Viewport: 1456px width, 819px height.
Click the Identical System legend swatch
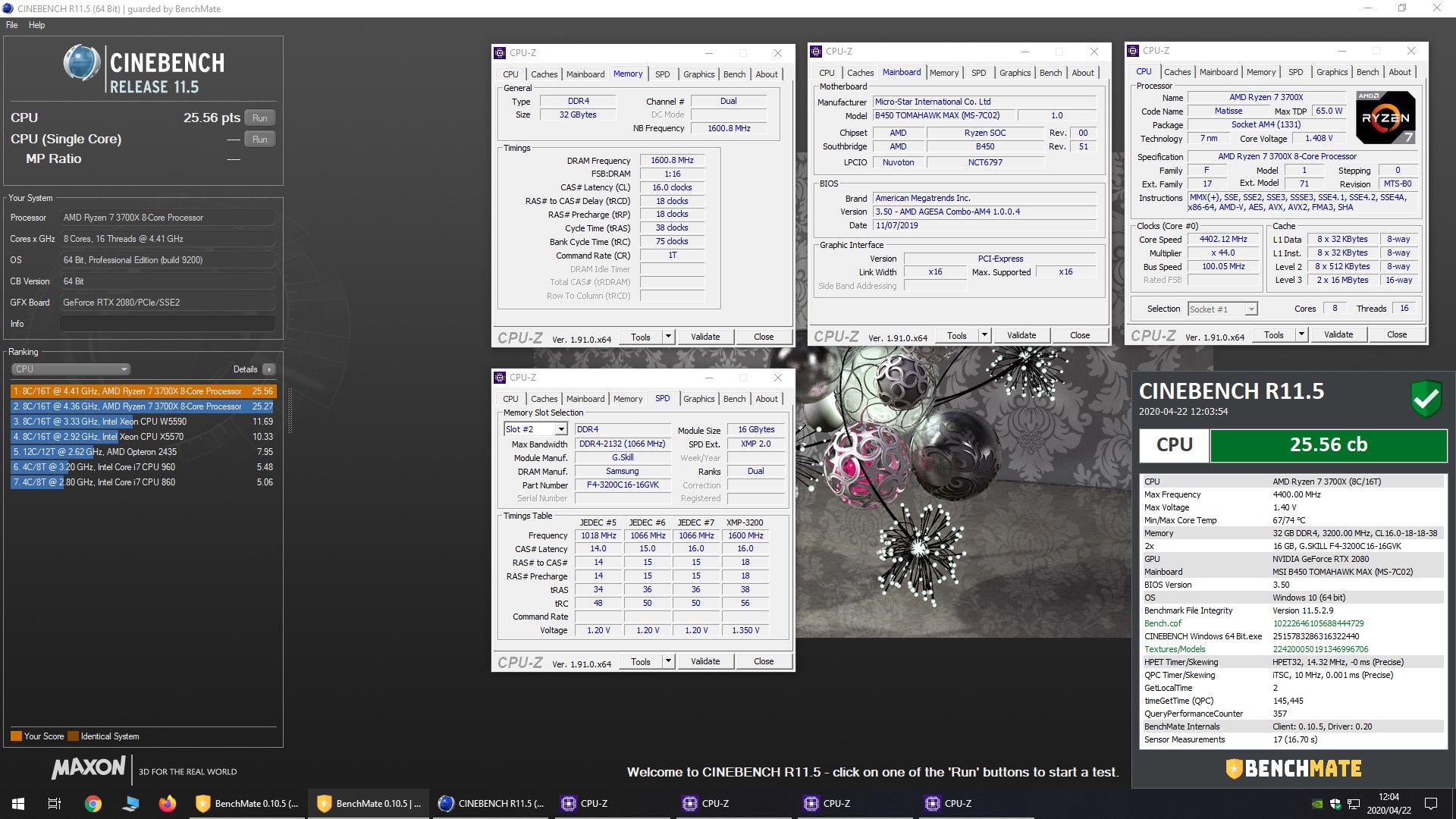click(x=73, y=736)
